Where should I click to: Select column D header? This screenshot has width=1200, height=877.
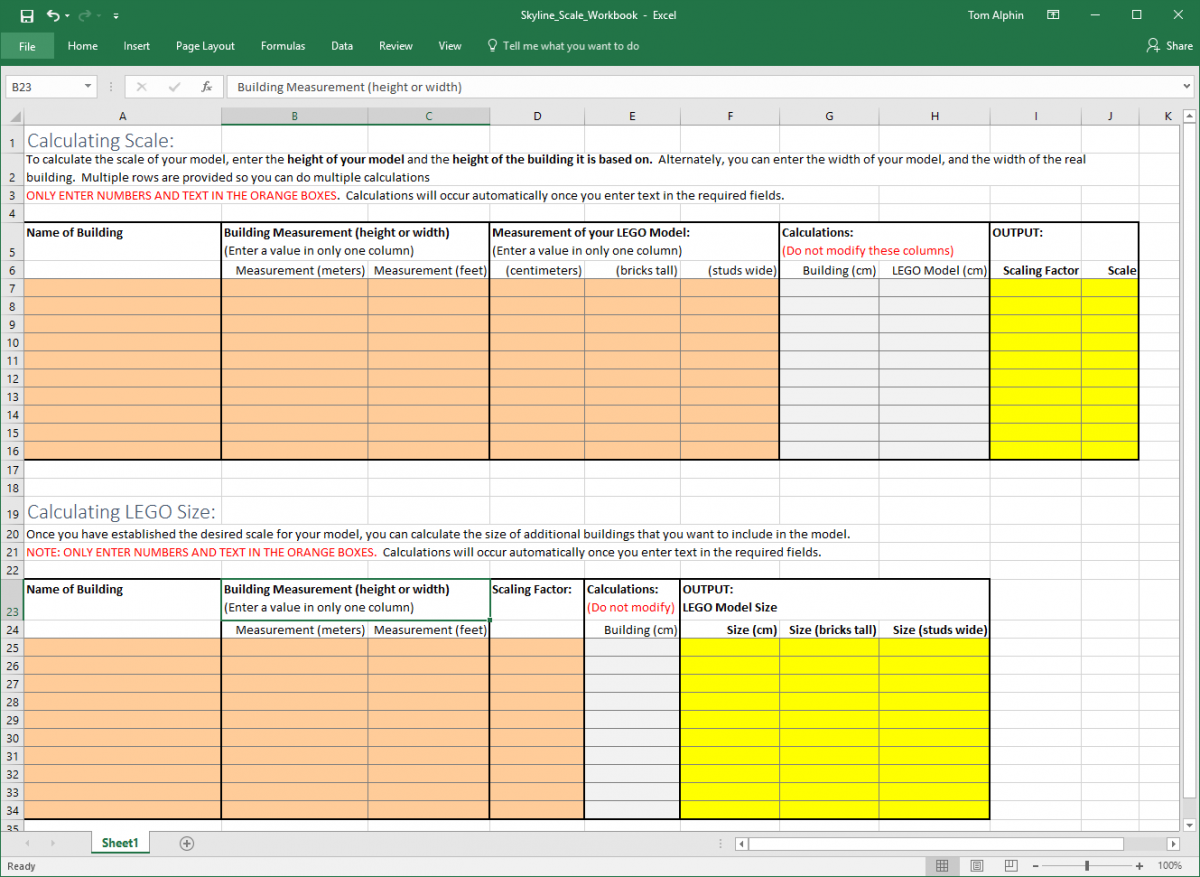(537, 116)
